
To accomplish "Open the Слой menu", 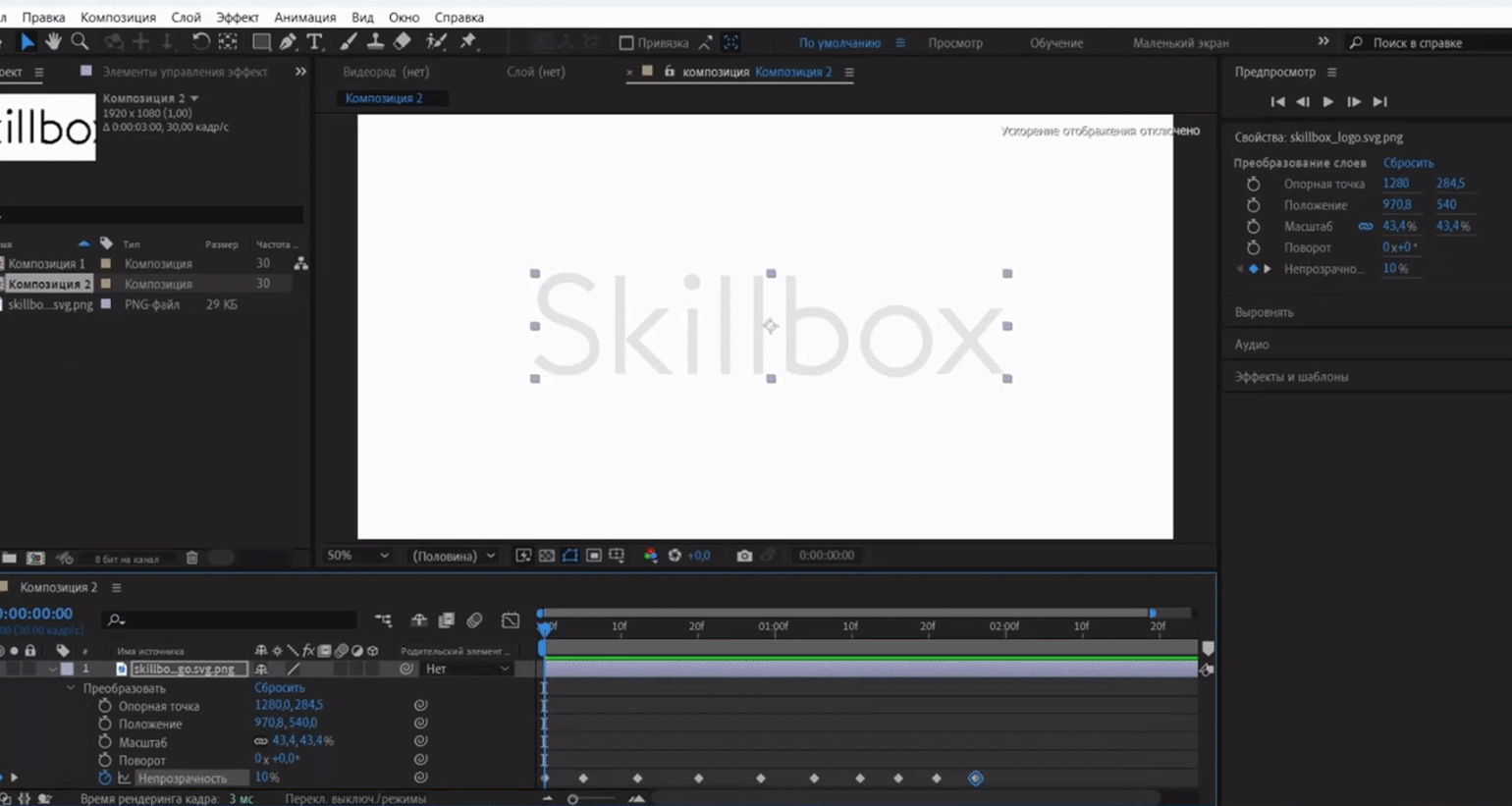I will (186, 17).
